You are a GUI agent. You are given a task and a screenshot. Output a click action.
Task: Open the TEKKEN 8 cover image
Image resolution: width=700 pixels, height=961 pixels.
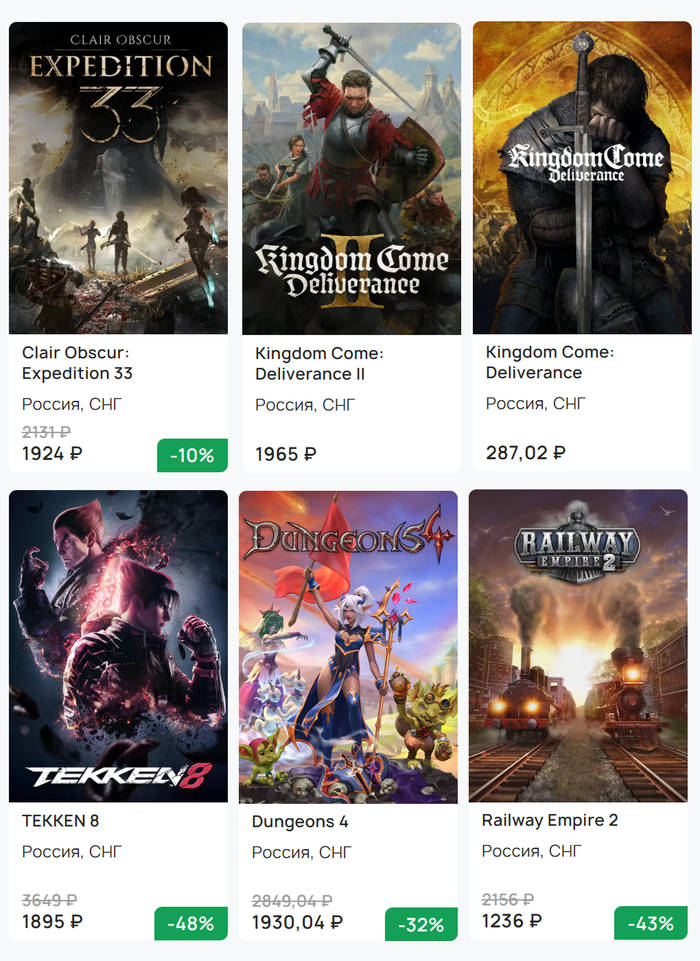(x=118, y=646)
